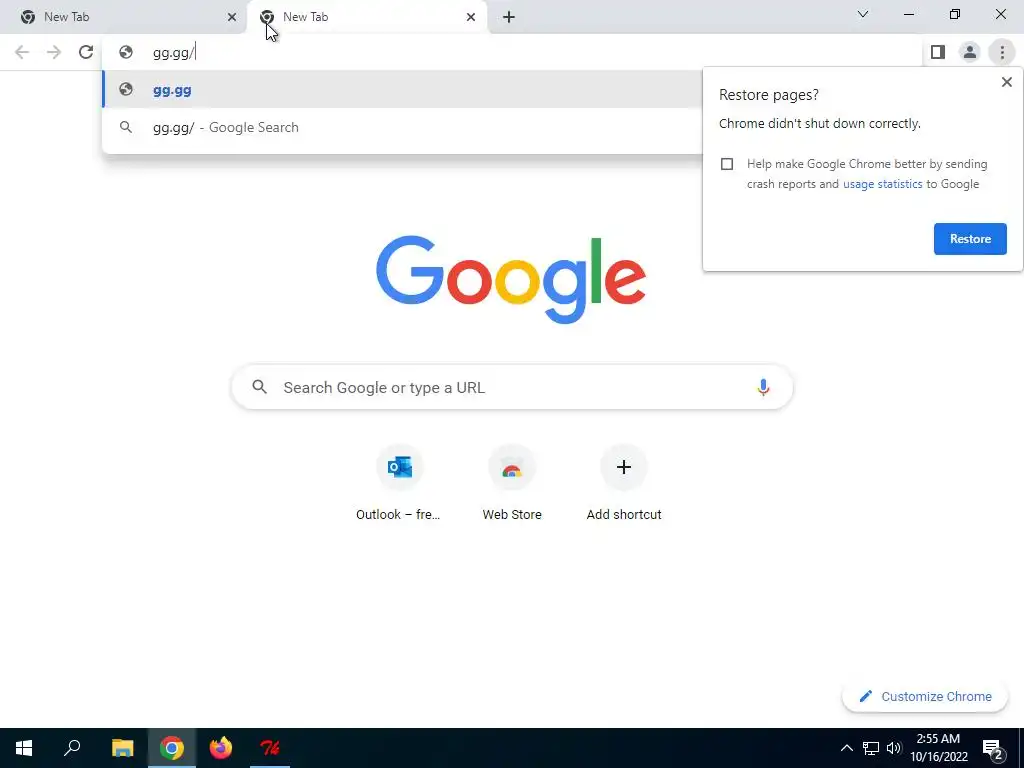Open the Web Store shortcut

[511, 483]
